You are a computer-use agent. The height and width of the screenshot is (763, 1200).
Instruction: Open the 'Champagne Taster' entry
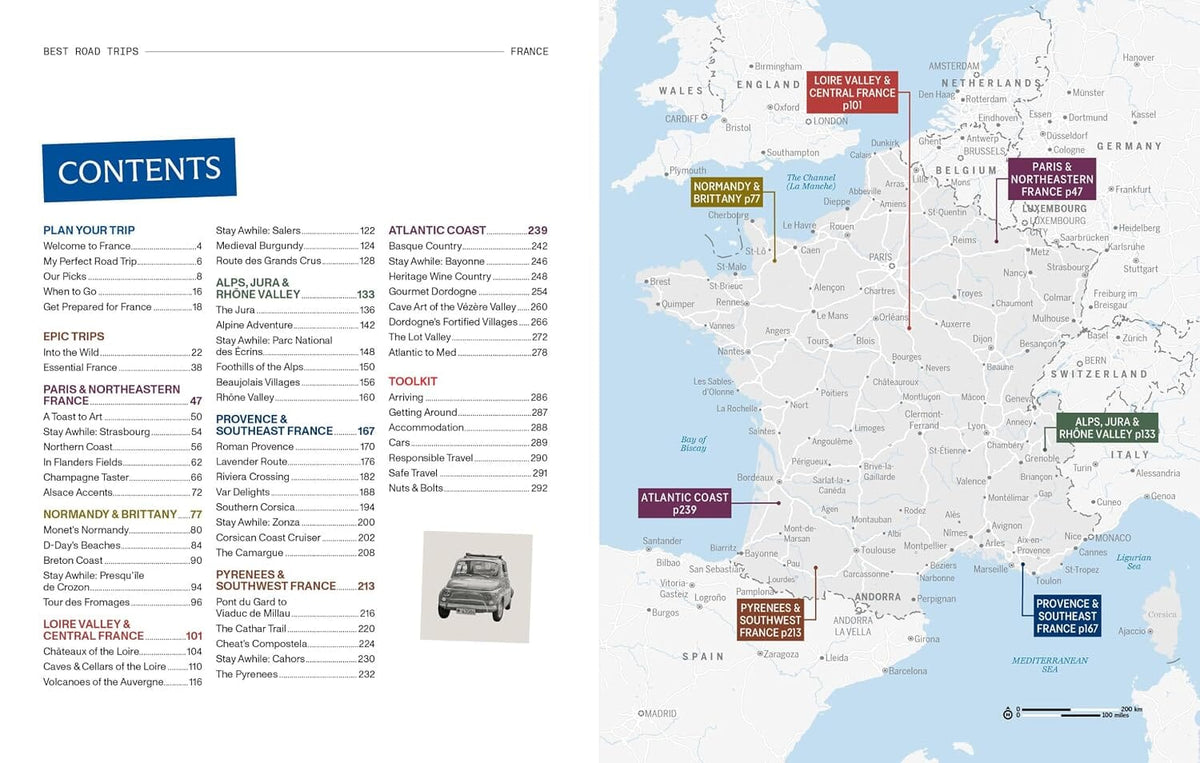123,478
